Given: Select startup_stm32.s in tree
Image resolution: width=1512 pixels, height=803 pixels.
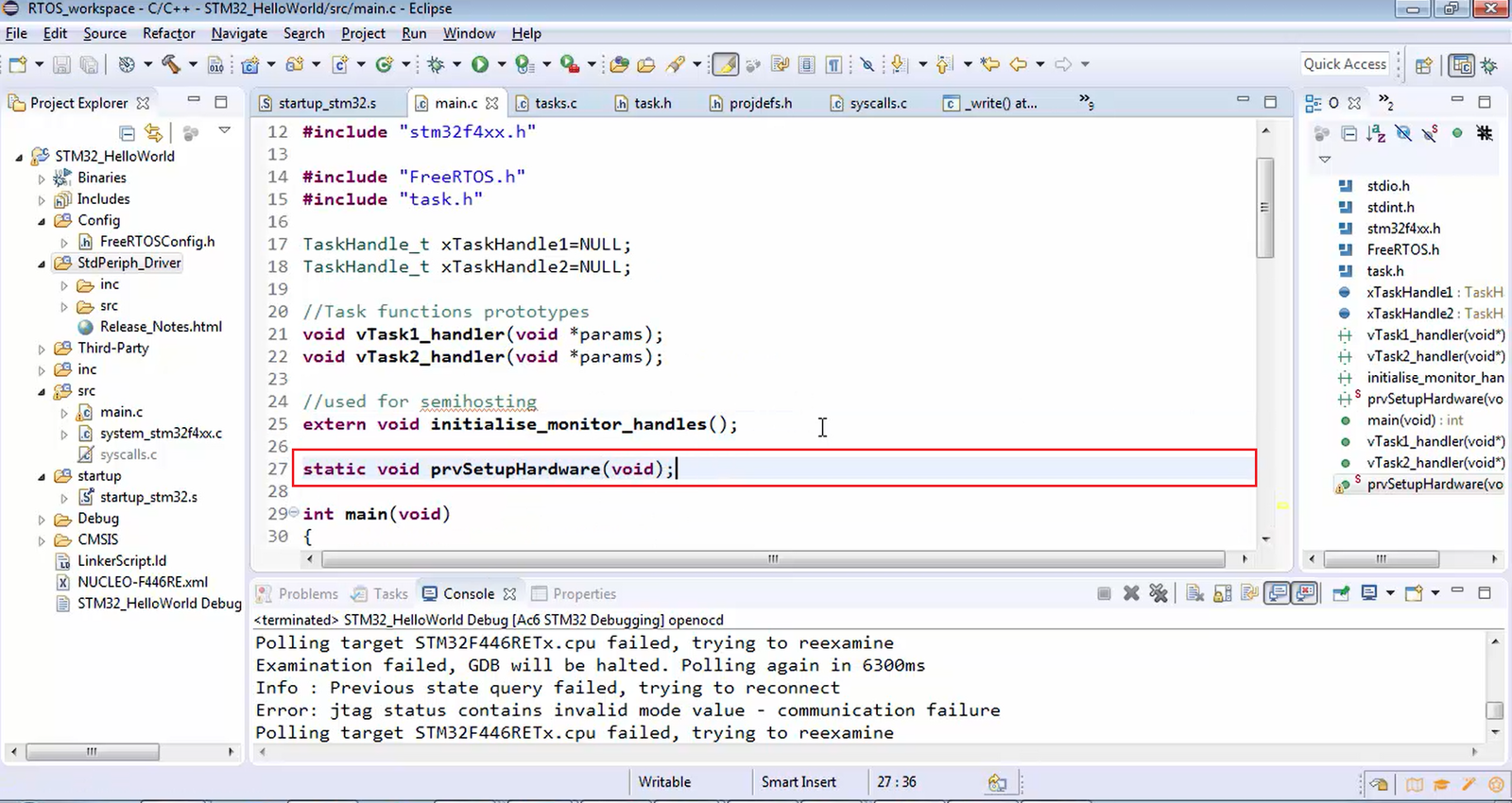Looking at the screenshot, I should point(148,497).
